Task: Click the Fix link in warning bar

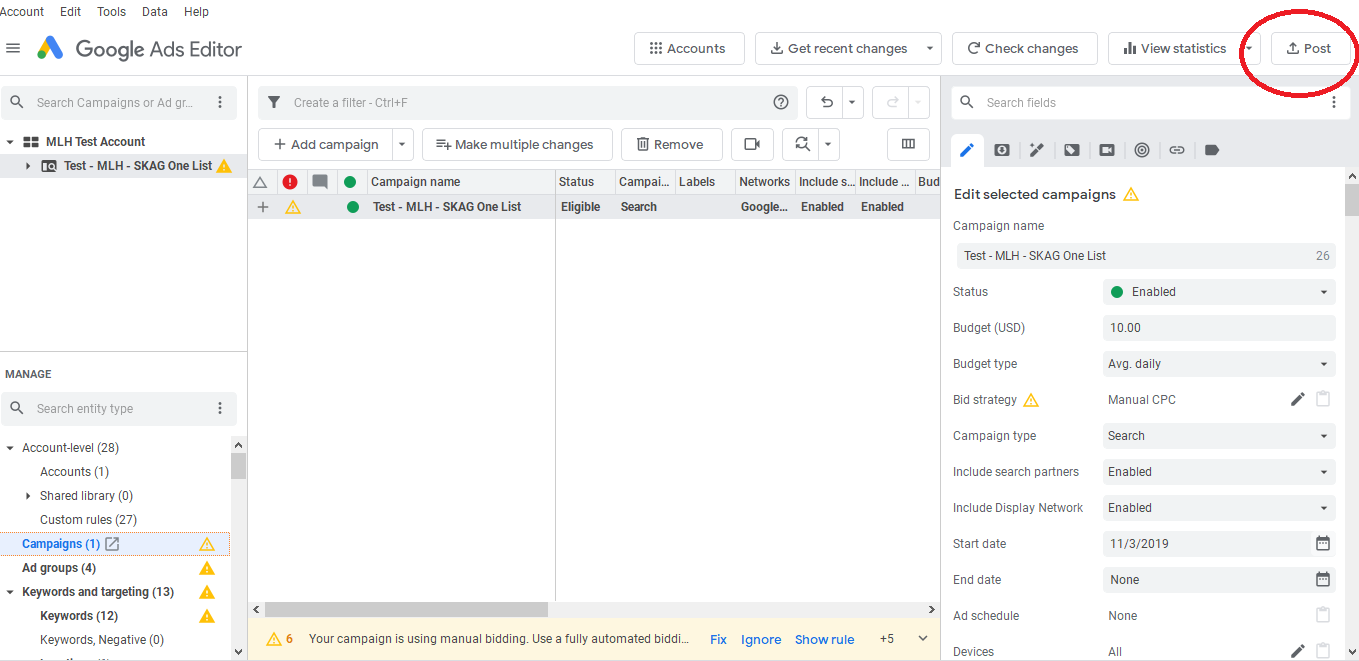Action: tap(718, 639)
